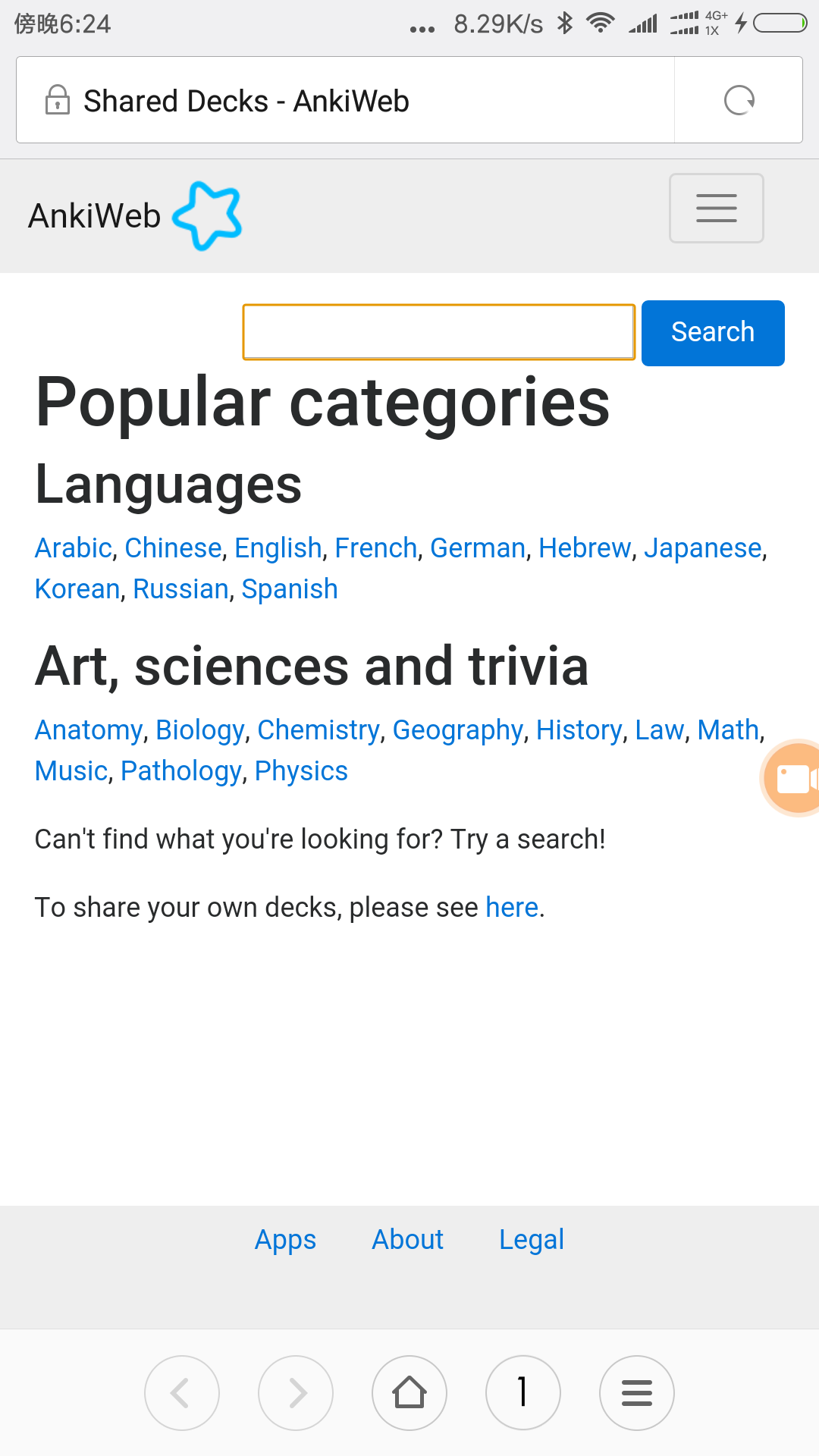Tap the browser forward arrow button
Image resolution: width=819 pixels, height=1456 pixels.
(x=296, y=1393)
